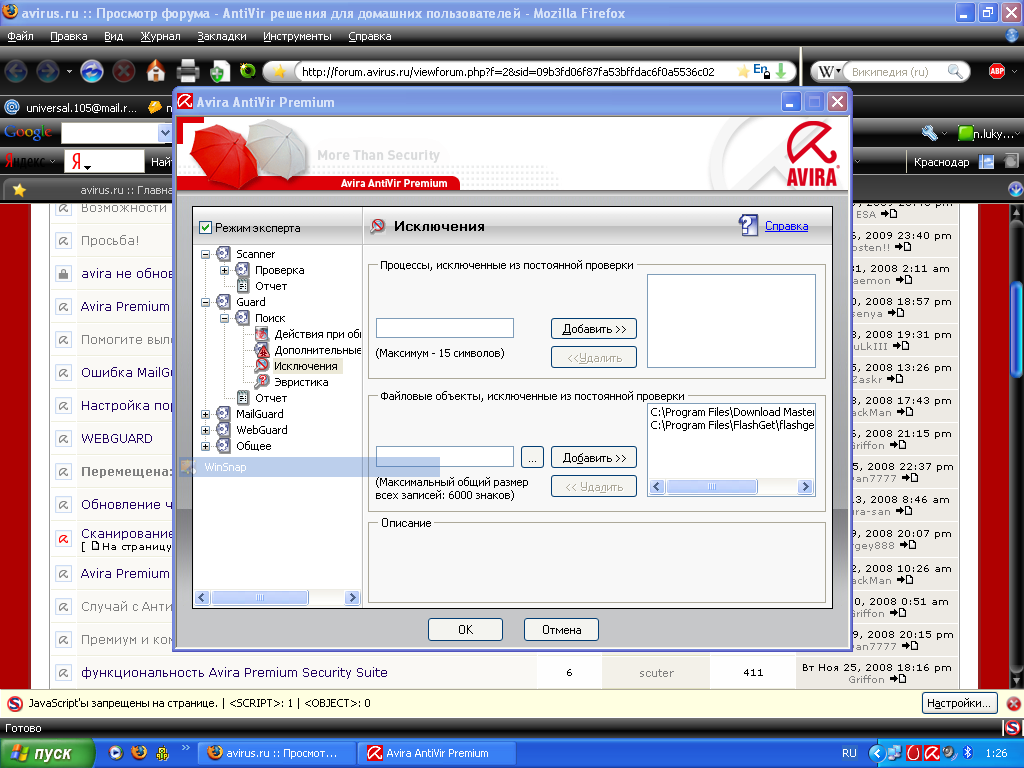Open the Guard Отчет report icon
The image size is (1024, 768).
click(242, 397)
